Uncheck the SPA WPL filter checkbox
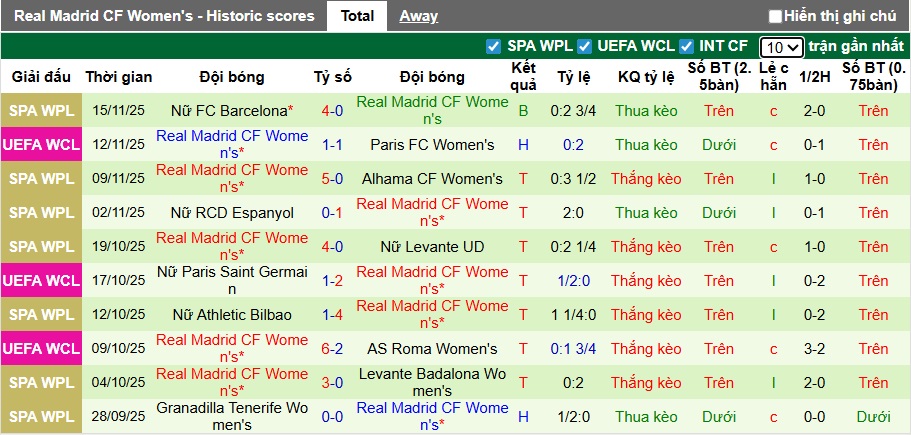The width and height of the screenshot is (911, 435). click(493, 46)
